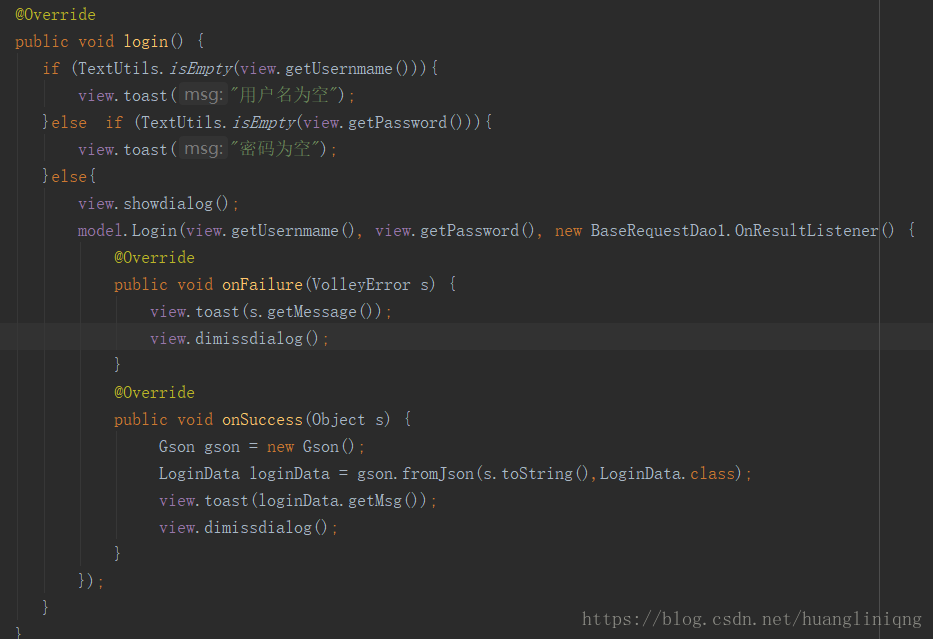This screenshot has width=933, height=639.
Task: Click the @Override annotation above onSuccess
Action: pyautogui.click(x=154, y=393)
